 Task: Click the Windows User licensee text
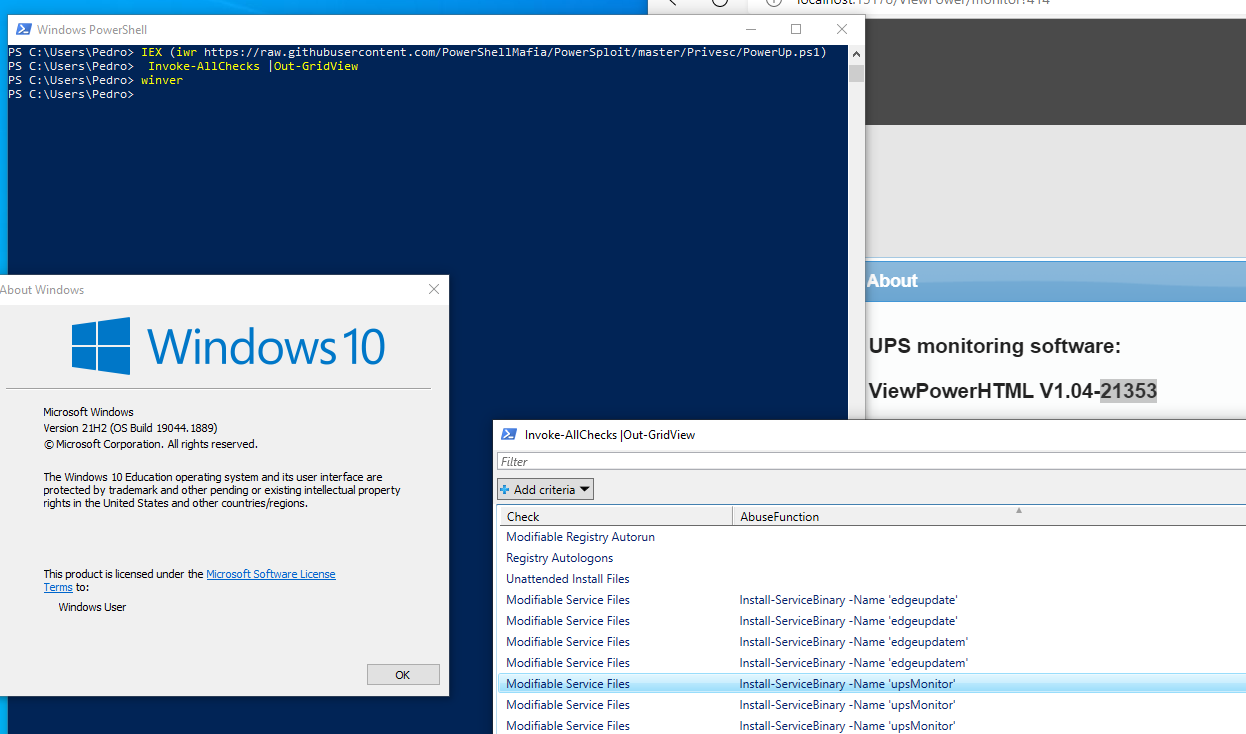(92, 607)
